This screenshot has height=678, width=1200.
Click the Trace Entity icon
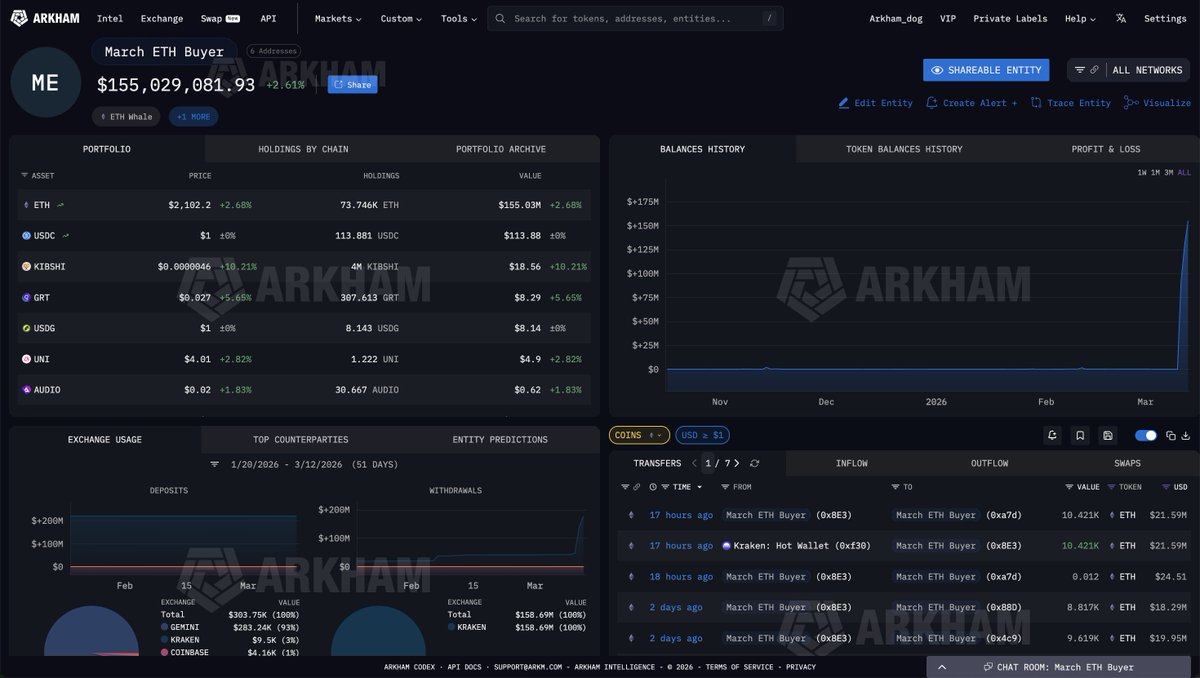pyautogui.click(x=1036, y=103)
